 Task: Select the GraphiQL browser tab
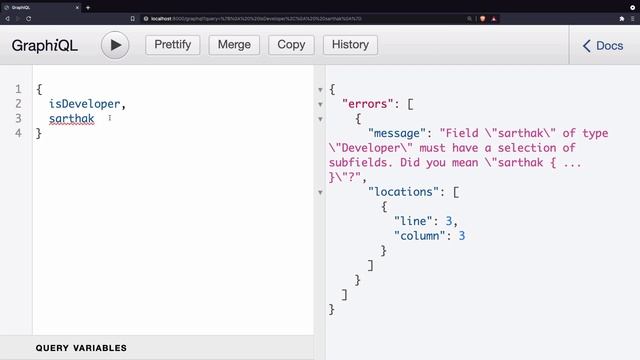[40, 7]
